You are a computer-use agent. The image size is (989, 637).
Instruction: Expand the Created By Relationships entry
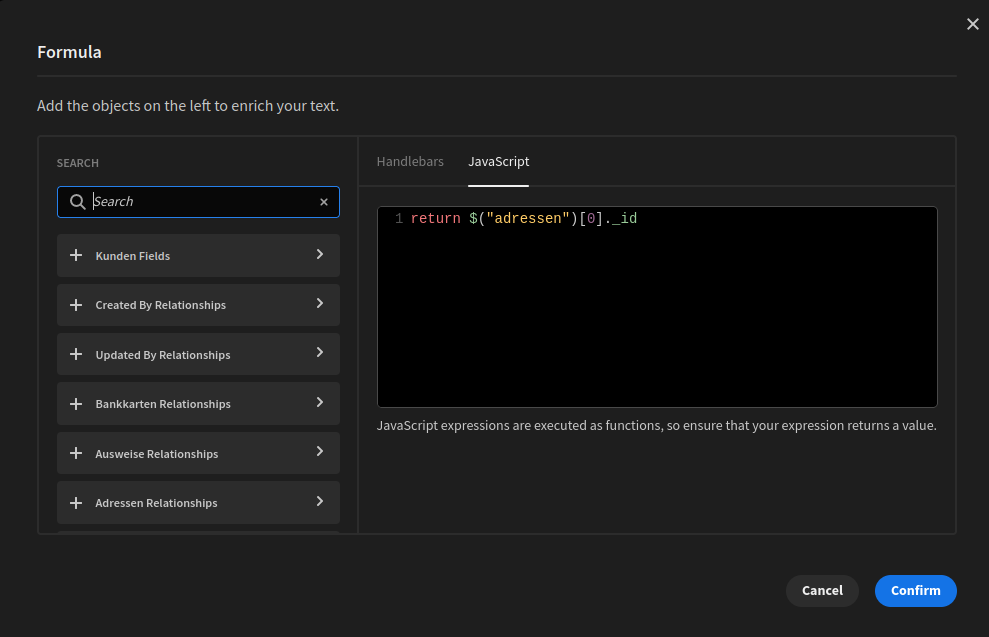point(320,305)
